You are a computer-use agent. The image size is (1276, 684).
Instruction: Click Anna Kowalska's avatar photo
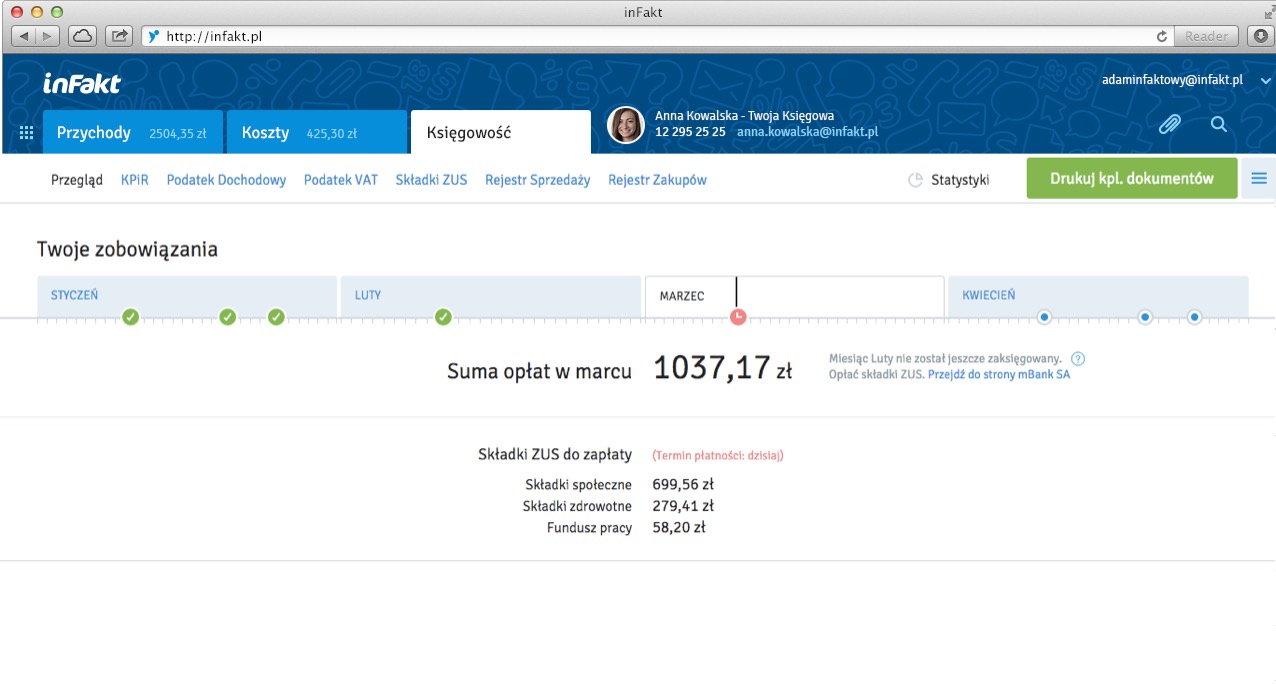point(626,125)
